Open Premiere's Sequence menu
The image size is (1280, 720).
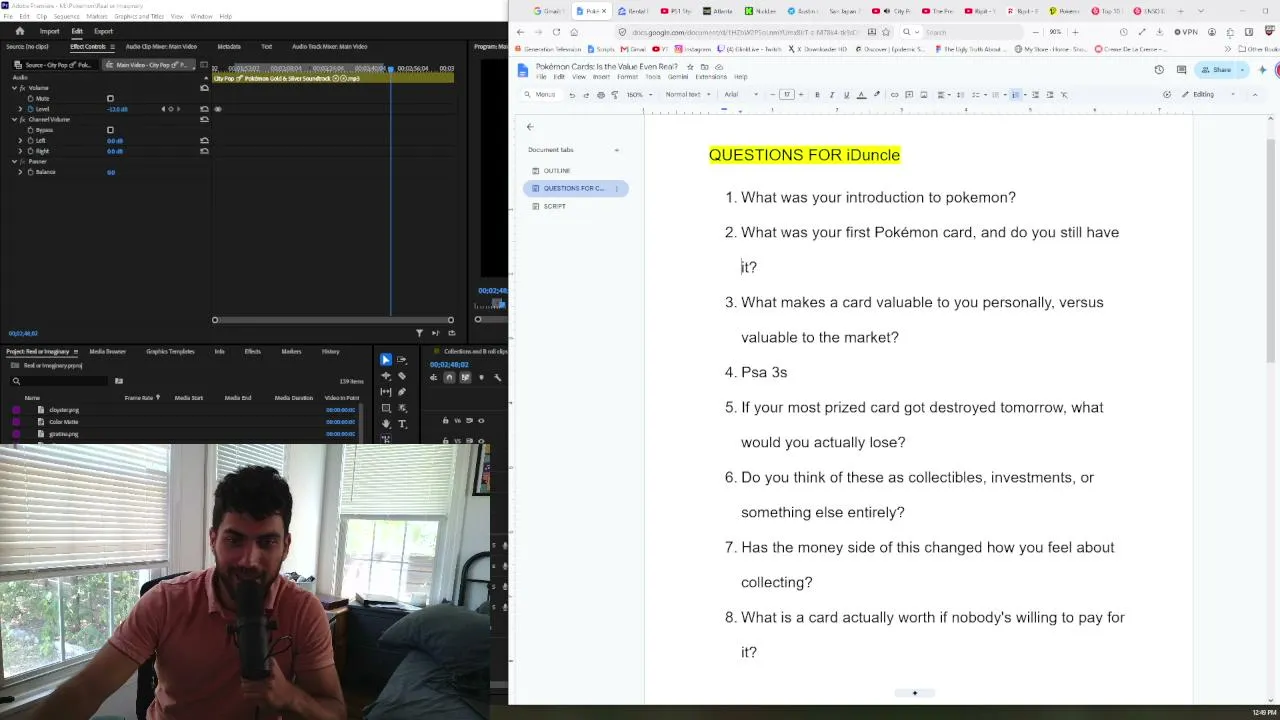click(x=66, y=16)
